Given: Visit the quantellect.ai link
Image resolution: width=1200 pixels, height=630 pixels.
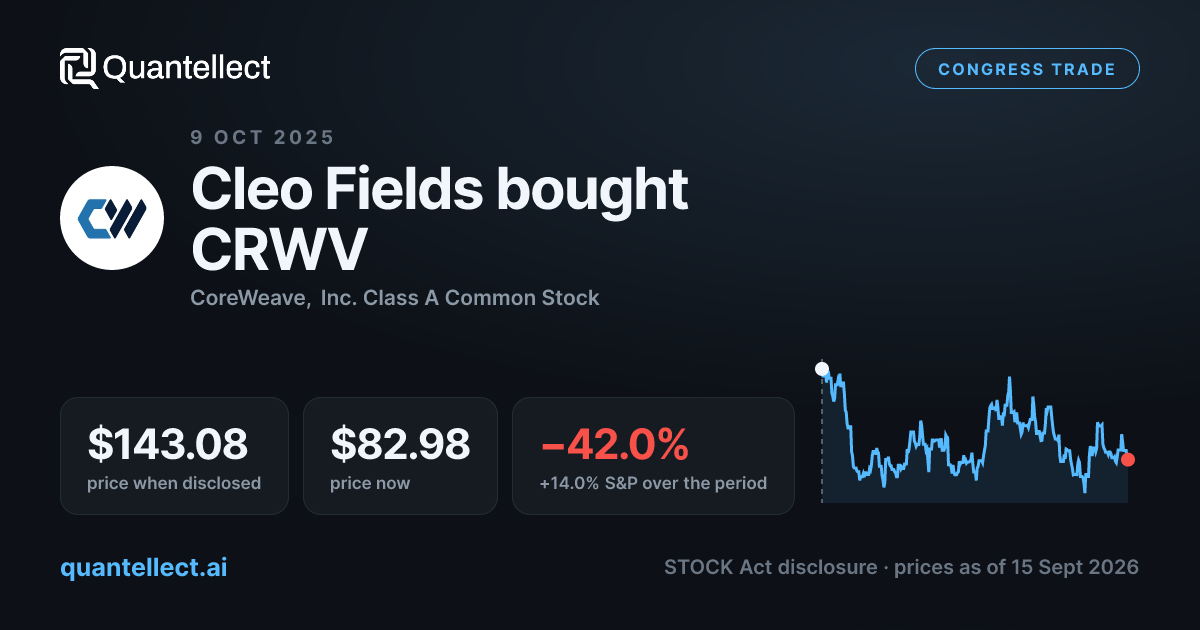Looking at the screenshot, I should tap(144, 567).
